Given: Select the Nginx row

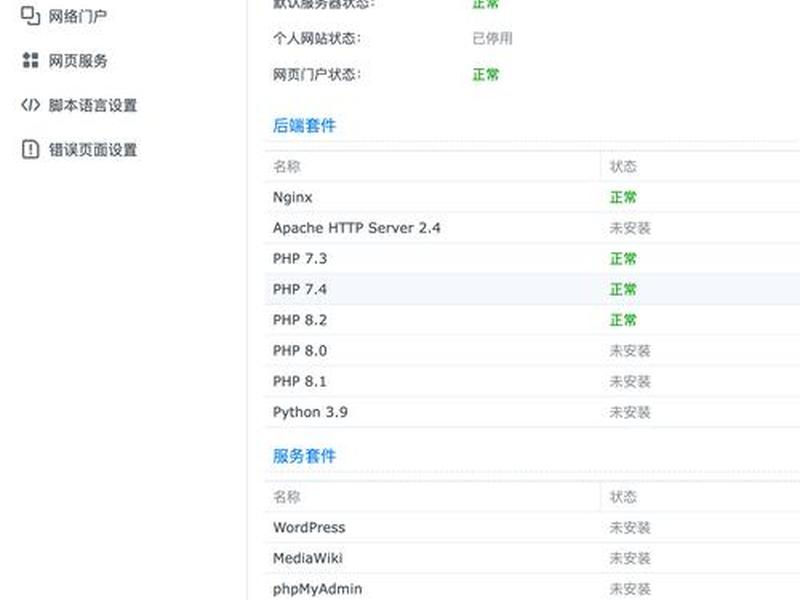Looking at the screenshot, I should click(x=532, y=197).
